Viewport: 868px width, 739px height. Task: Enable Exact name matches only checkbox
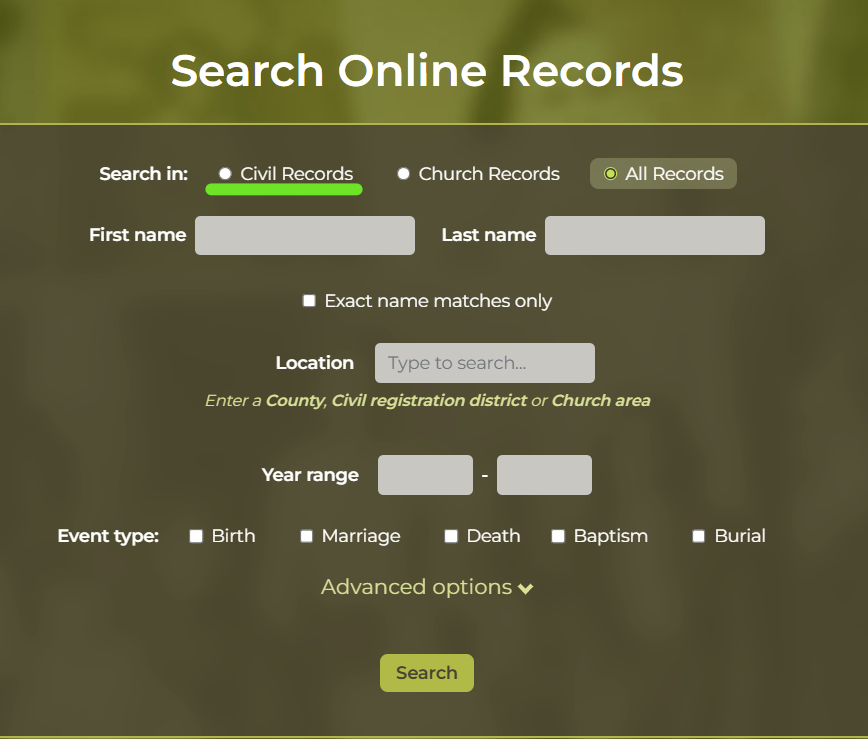coord(309,301)
